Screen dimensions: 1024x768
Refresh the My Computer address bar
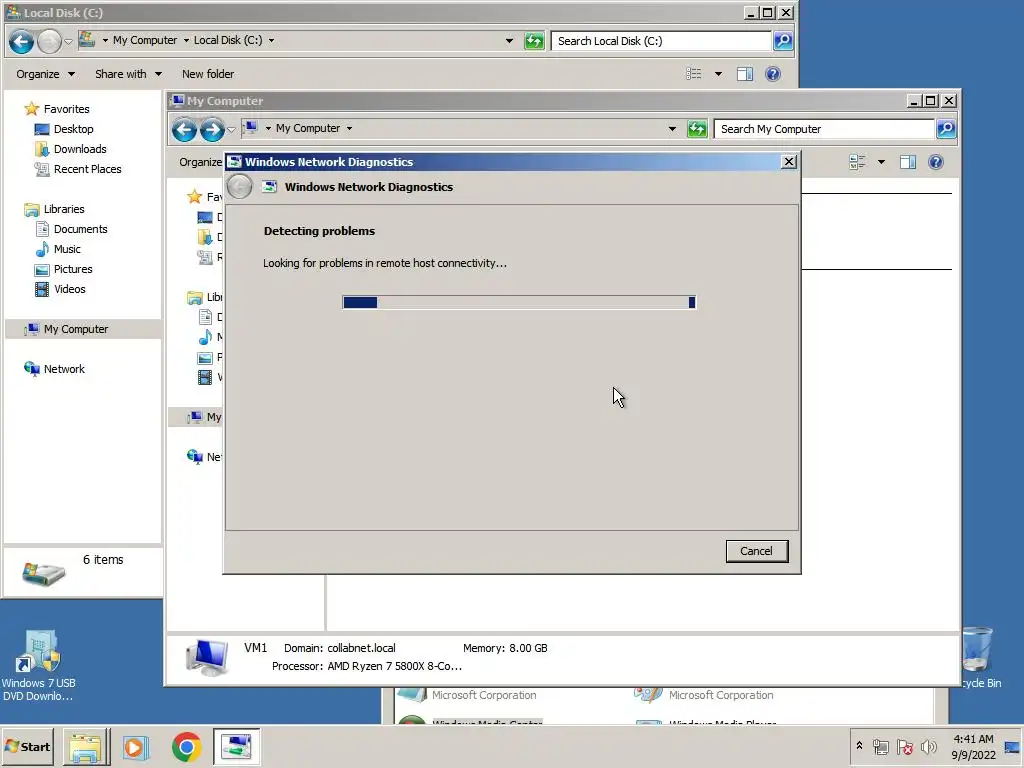[697, 129]
